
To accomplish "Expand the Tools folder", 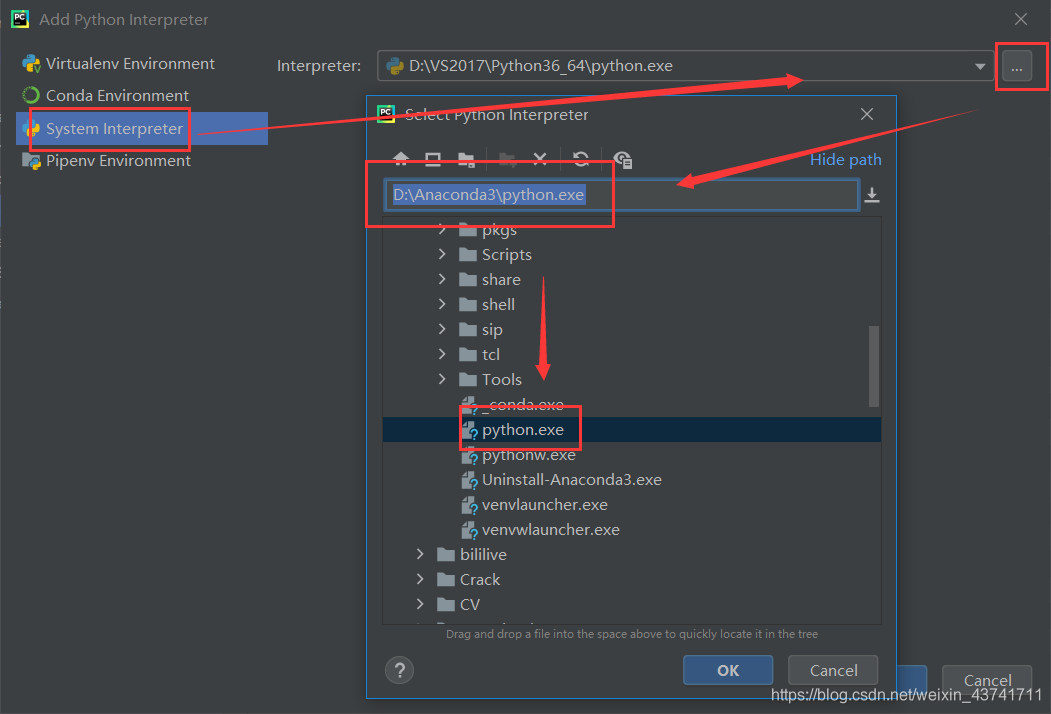I will click(x=442, y=379).
